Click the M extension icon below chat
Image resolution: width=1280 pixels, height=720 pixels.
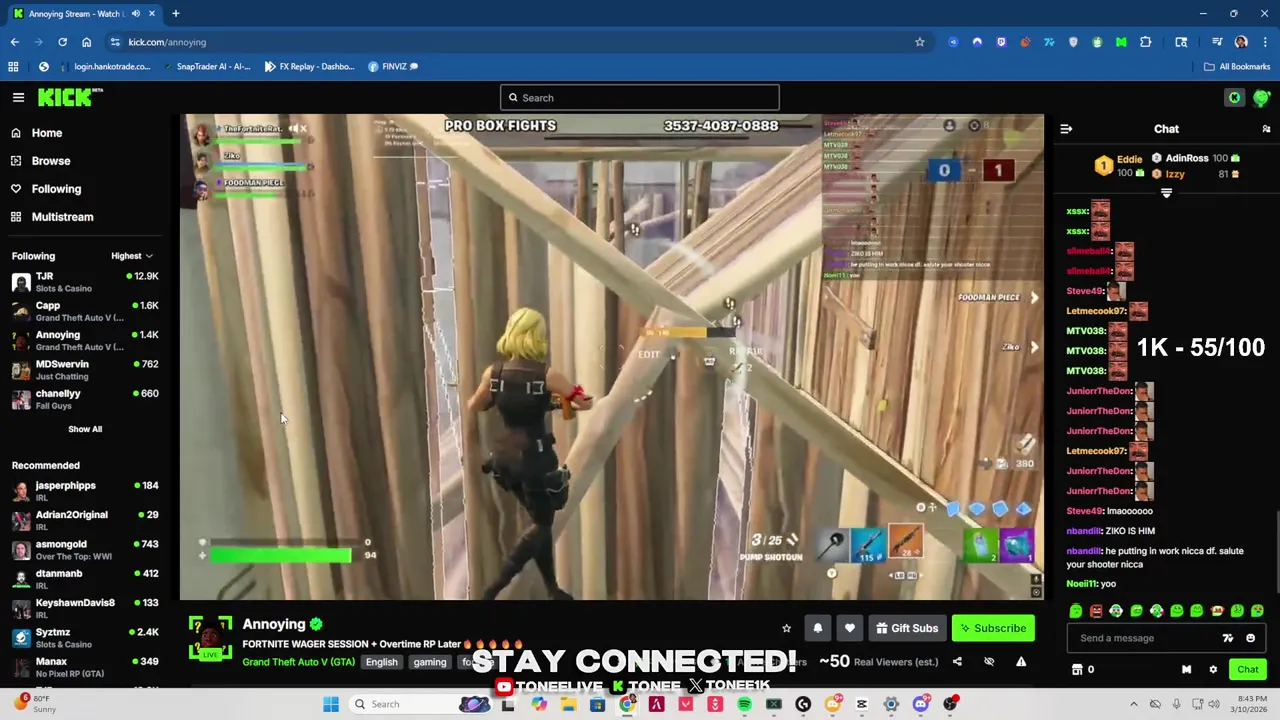(1186, 669)
